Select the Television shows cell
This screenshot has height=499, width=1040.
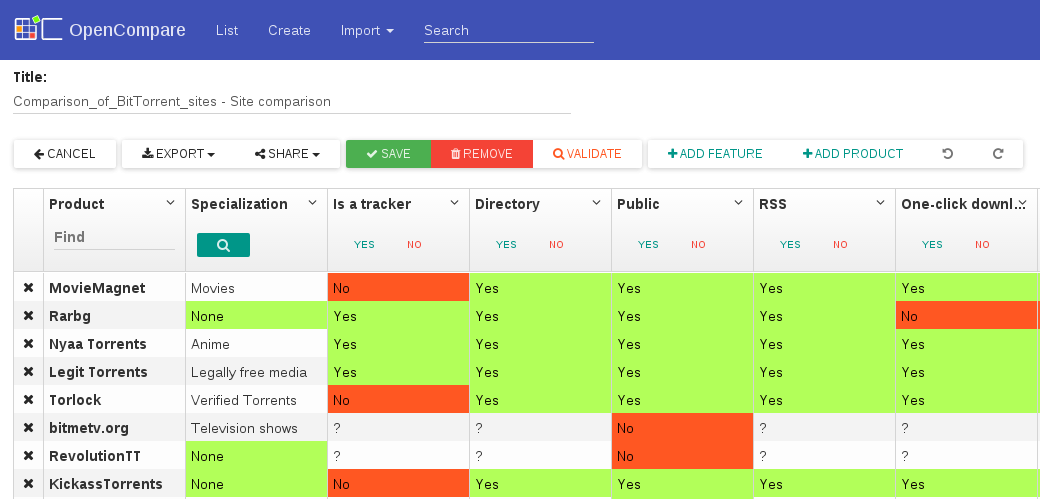pyautogui.click(x=257, y=428)
